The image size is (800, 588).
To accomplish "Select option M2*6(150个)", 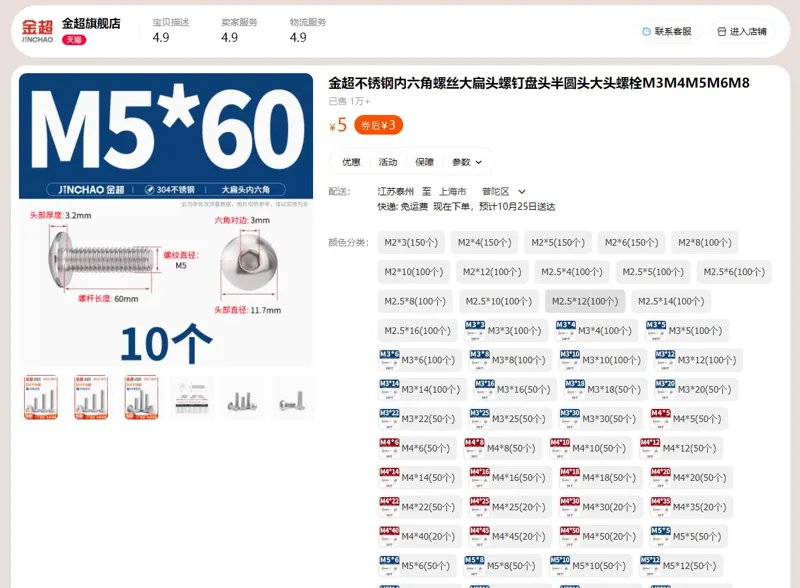I will (632, 242).
